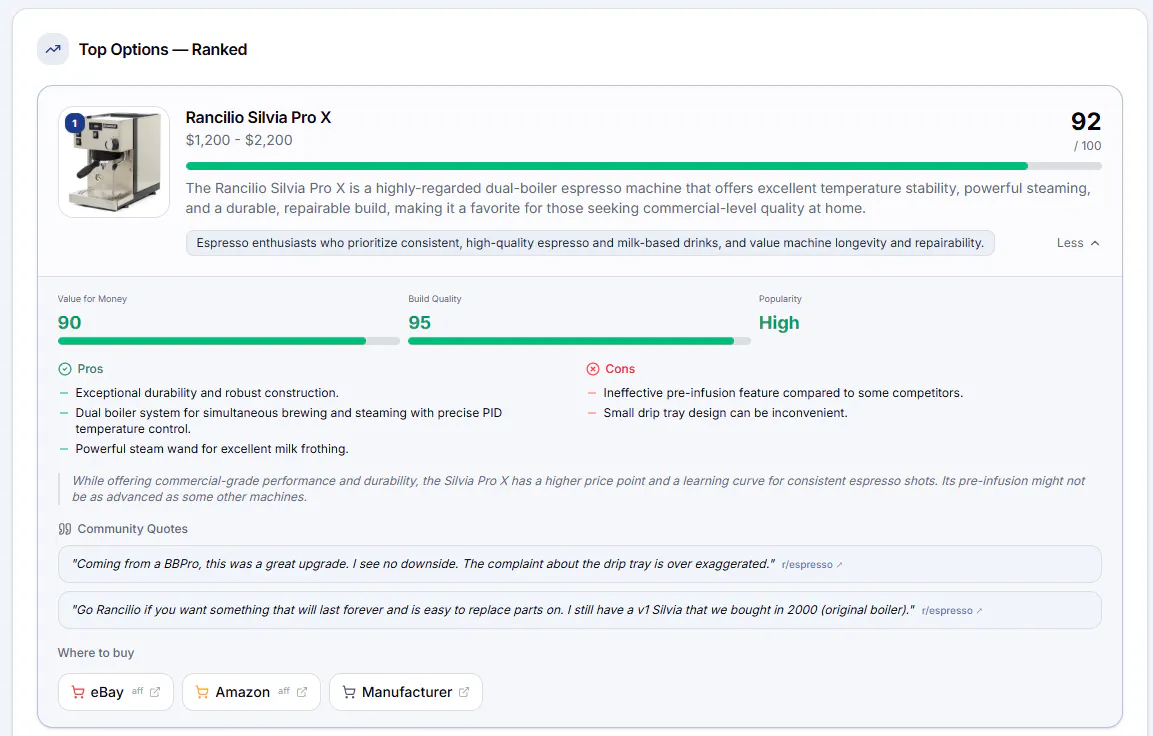Click the Build Quality progress bar
This screenshot has height=736, width=1153.
(x=579, y=341)
